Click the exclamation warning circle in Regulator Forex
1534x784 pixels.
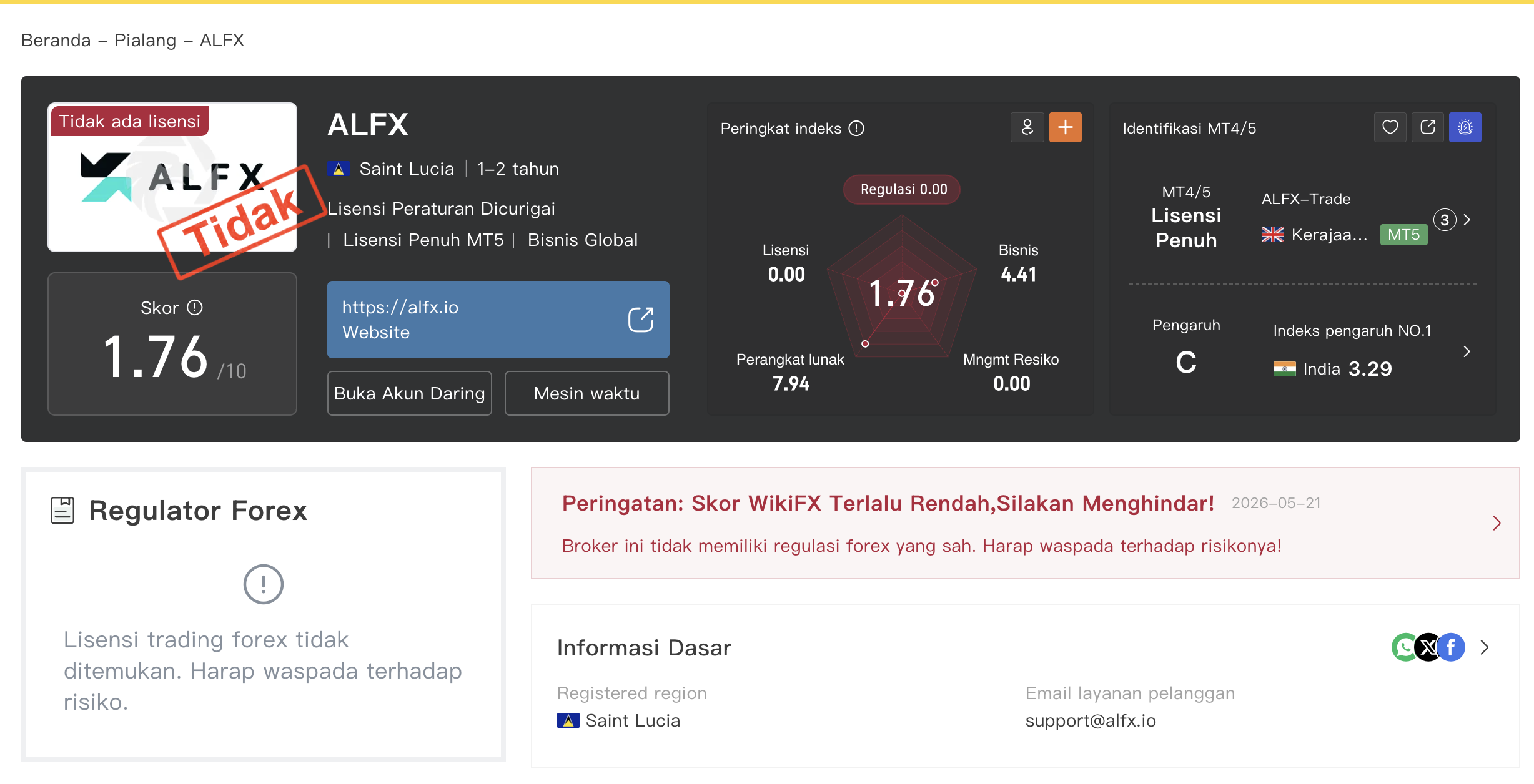coord(264,584)
